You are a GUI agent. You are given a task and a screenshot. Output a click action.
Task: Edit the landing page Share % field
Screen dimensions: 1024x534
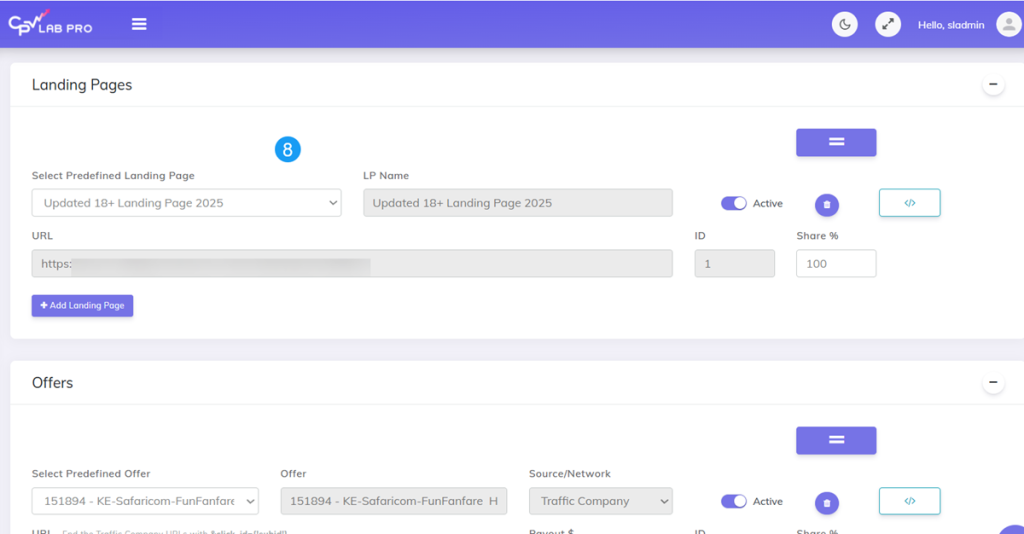point(836,264)
